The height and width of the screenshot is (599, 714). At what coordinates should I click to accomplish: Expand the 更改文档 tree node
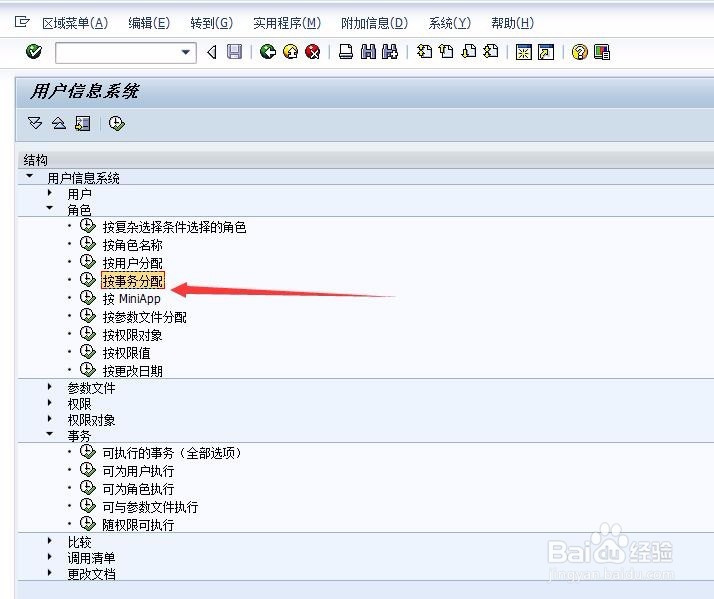pyautogui.click(x=50, y=572)
